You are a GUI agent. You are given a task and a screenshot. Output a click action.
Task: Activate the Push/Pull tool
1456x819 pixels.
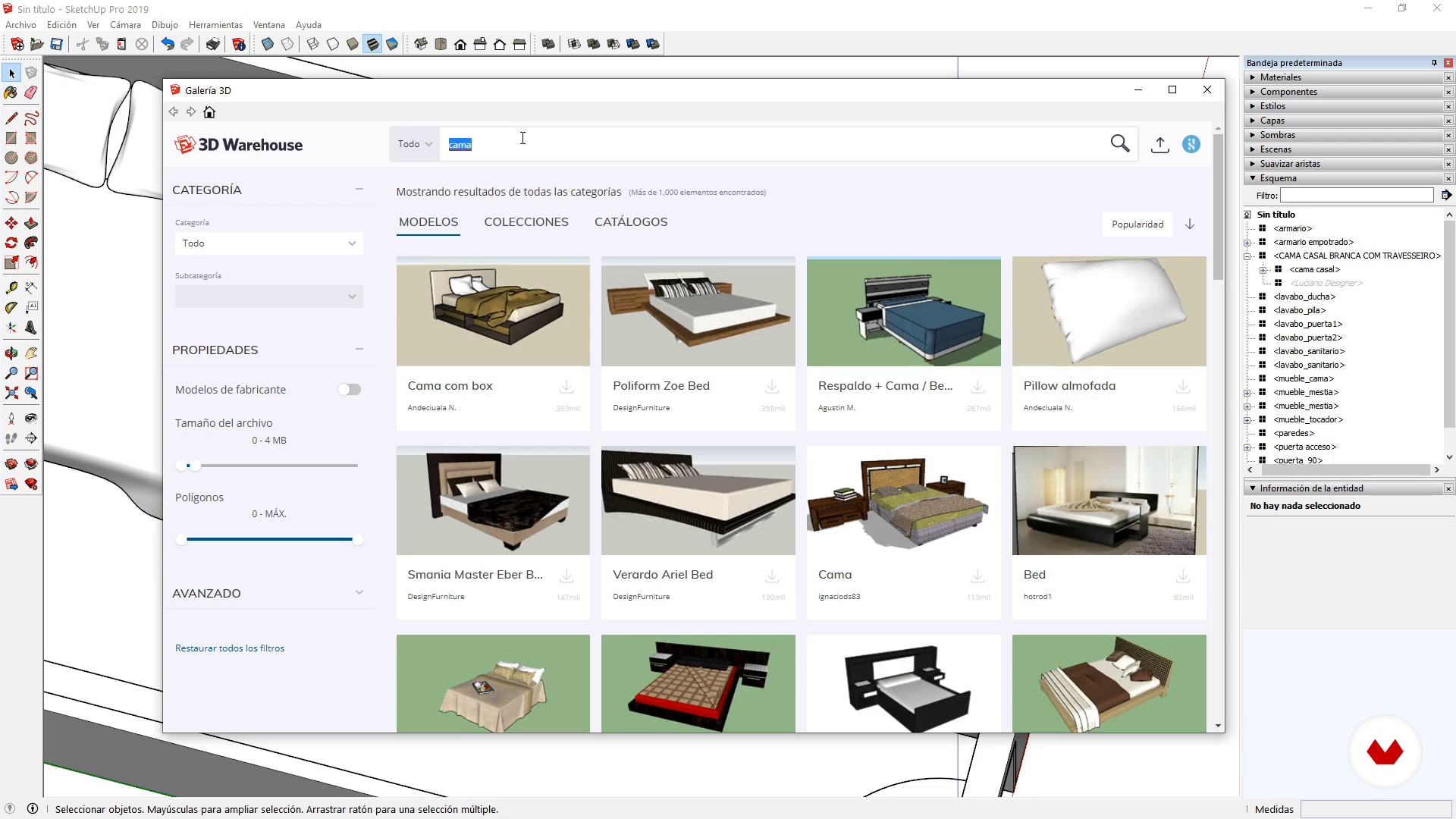point(31,223)
